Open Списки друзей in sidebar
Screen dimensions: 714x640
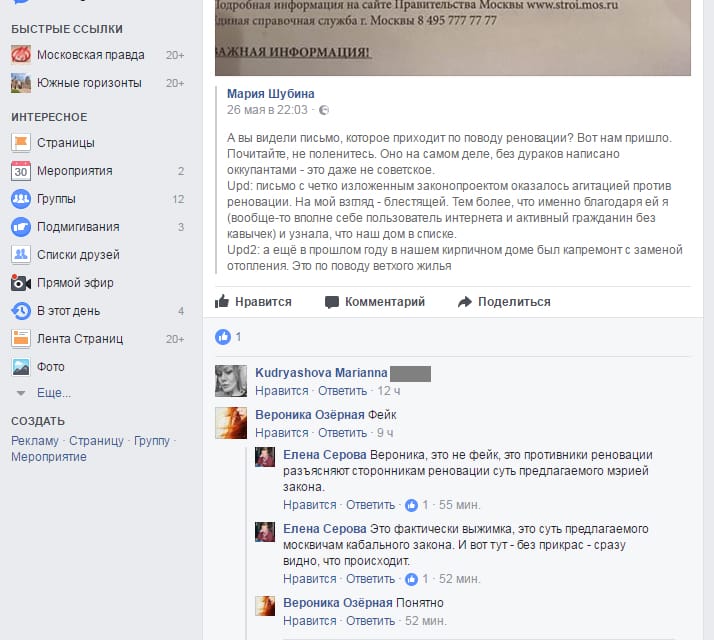[78, 255]
